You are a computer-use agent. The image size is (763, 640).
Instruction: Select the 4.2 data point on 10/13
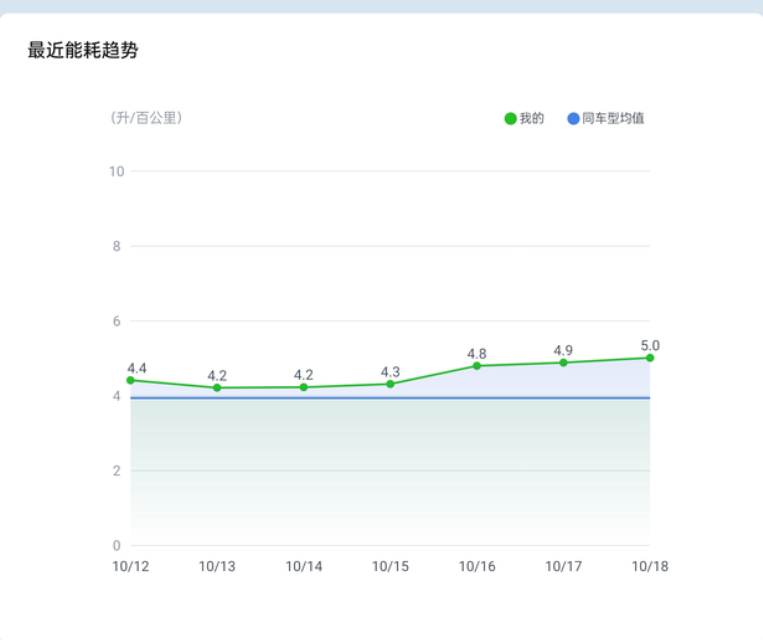(217, 387)
